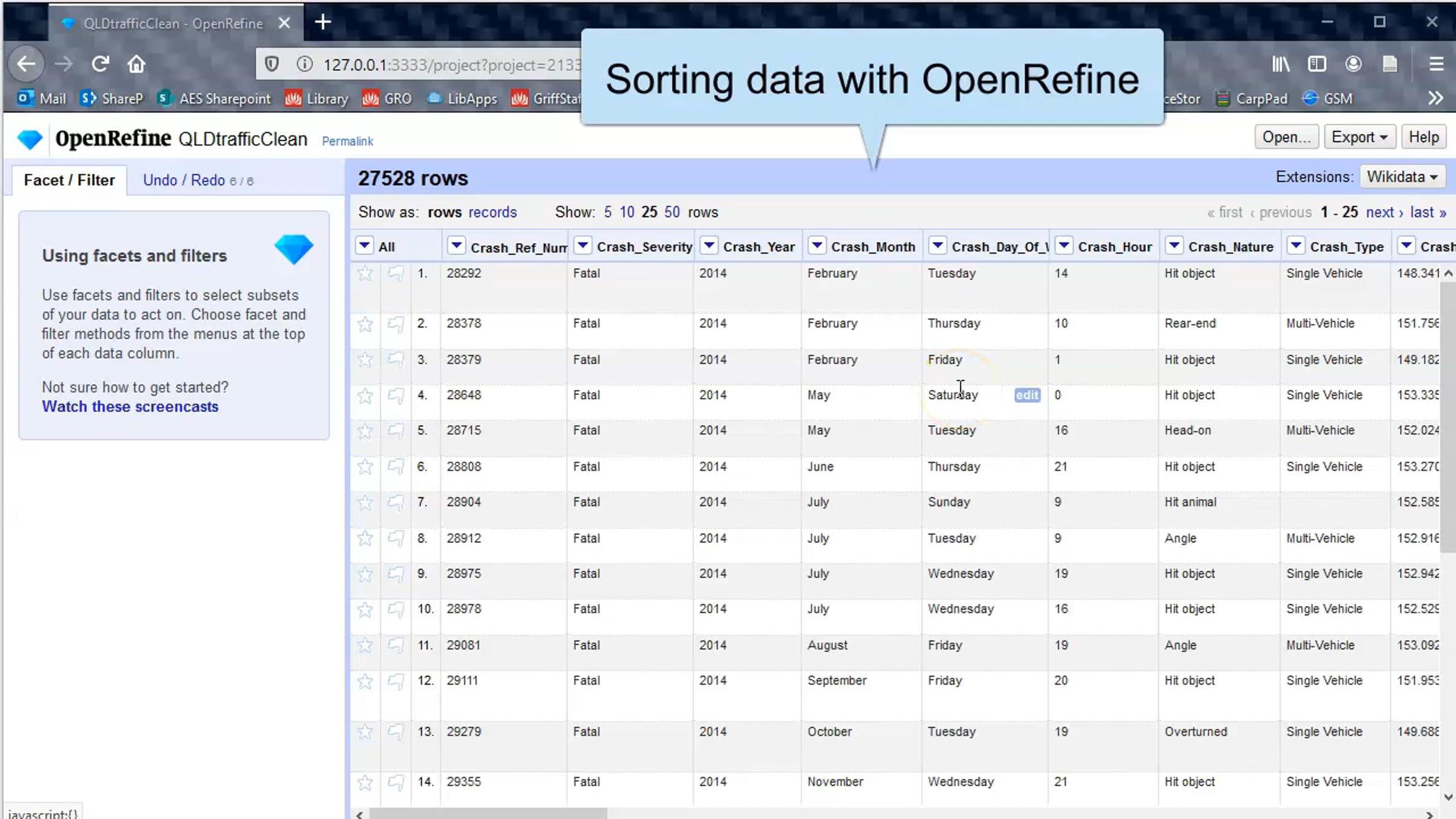Open the browser Library icon

(1281, 64)
